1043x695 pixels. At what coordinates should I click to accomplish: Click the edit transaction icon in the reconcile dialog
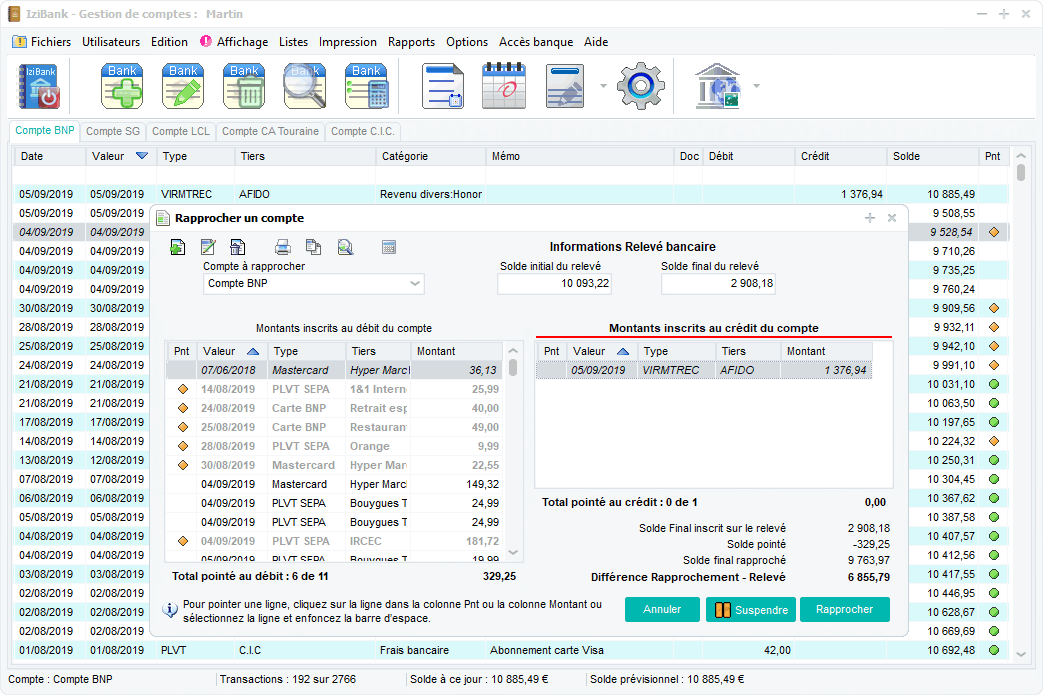click(x=208, y=247)
